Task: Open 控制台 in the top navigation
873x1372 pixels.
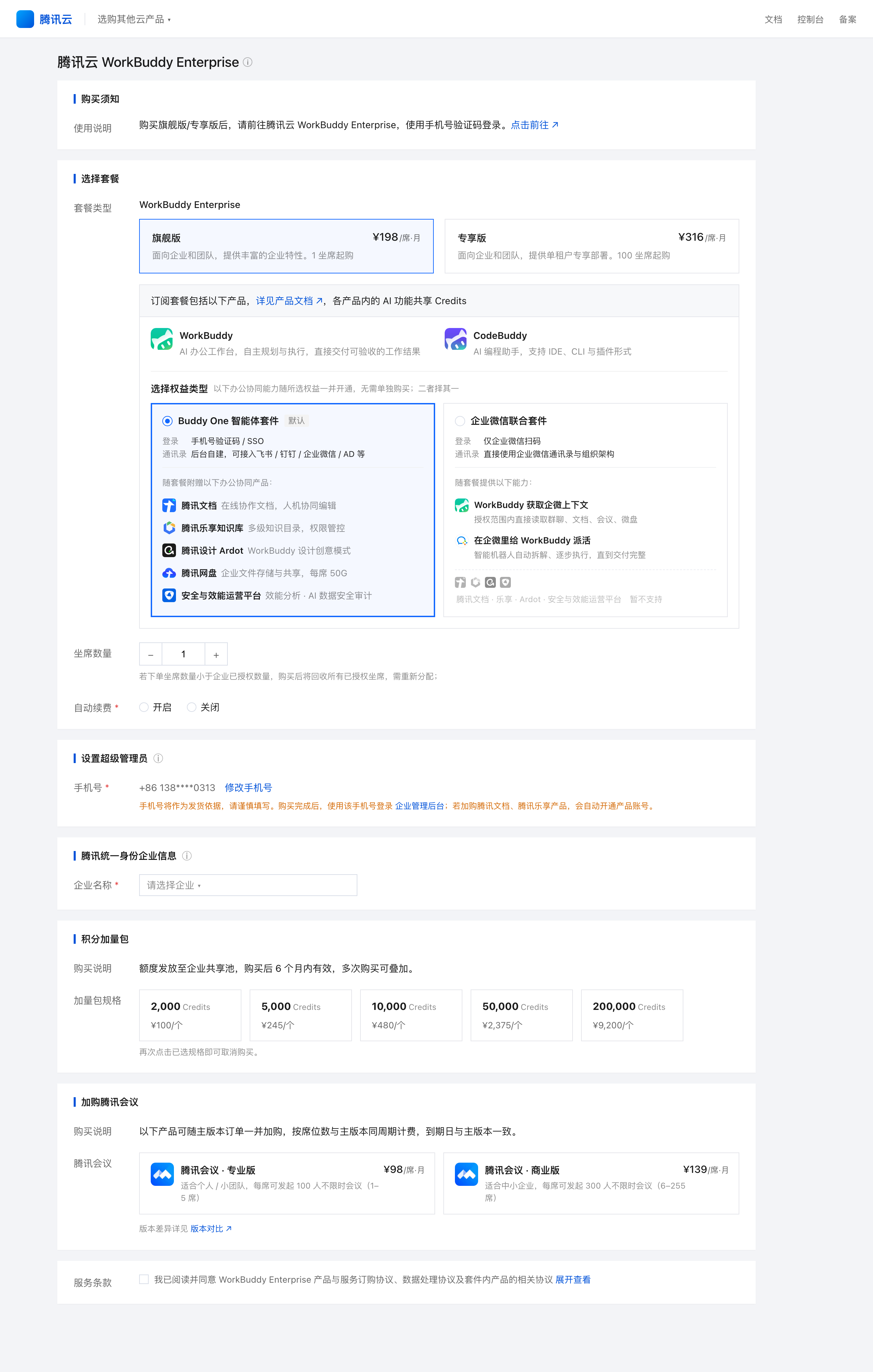Action: click(810, 19)
